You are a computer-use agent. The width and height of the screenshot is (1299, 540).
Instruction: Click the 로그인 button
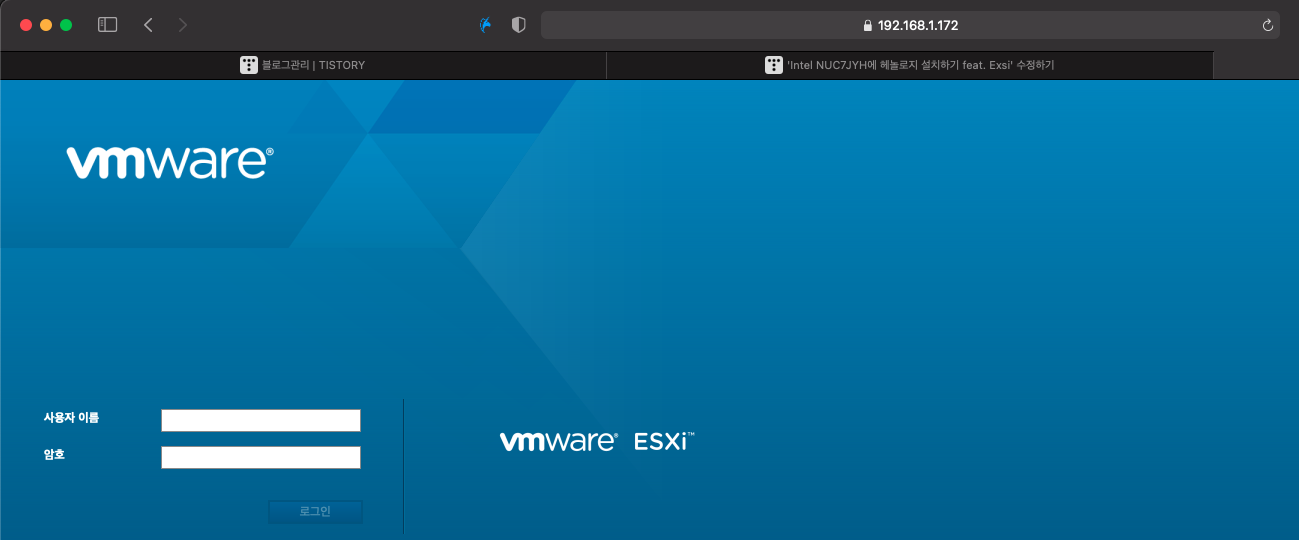pyautogui.click(x=315, y=512)
